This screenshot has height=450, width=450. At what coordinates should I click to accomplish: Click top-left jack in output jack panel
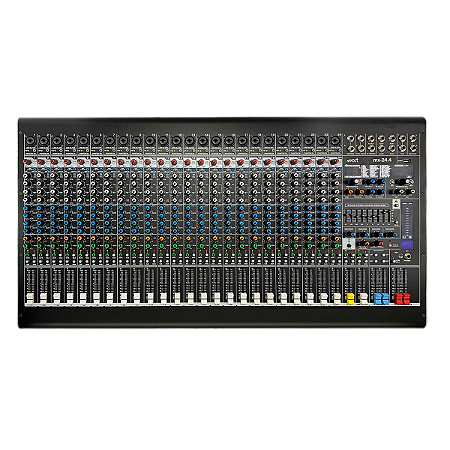(x=350, y=138)
